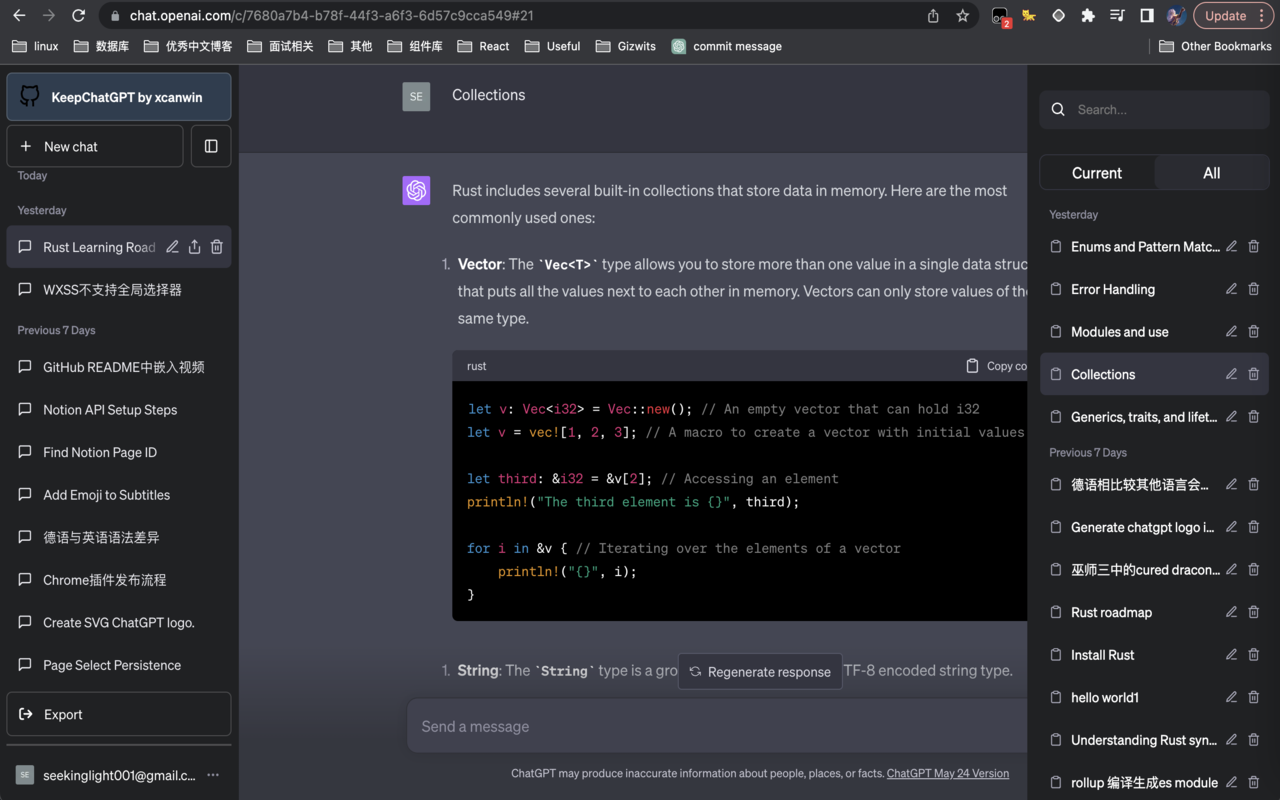Edit the Error Handling conversation title
This screenshot has height=800, width=1280.
coord(1231,289)
